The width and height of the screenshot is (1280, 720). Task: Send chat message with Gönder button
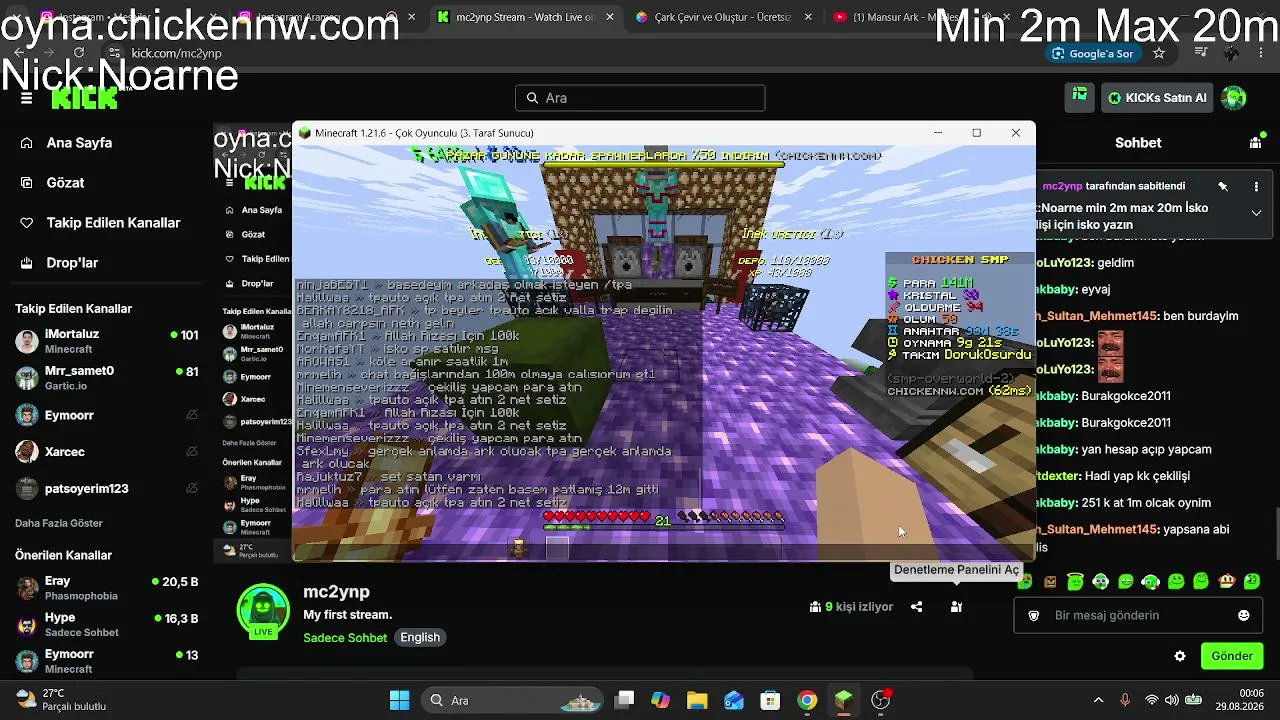pos(1232,656)
